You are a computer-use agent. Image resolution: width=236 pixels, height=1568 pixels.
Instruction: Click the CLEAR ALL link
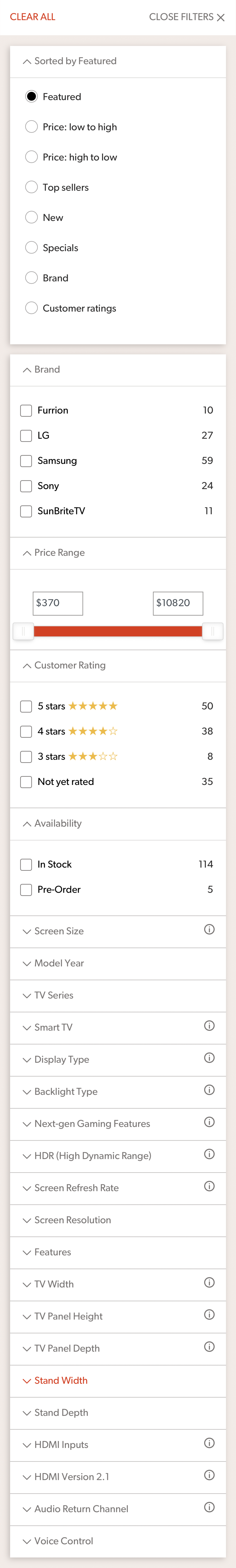32,17
